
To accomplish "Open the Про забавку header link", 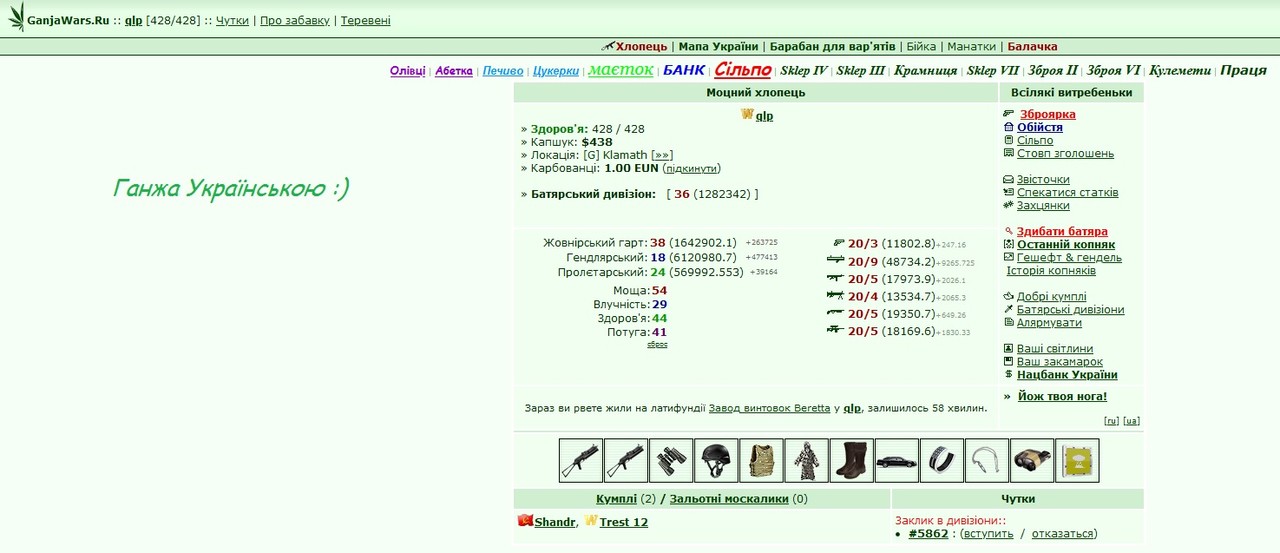I will 295,20.
